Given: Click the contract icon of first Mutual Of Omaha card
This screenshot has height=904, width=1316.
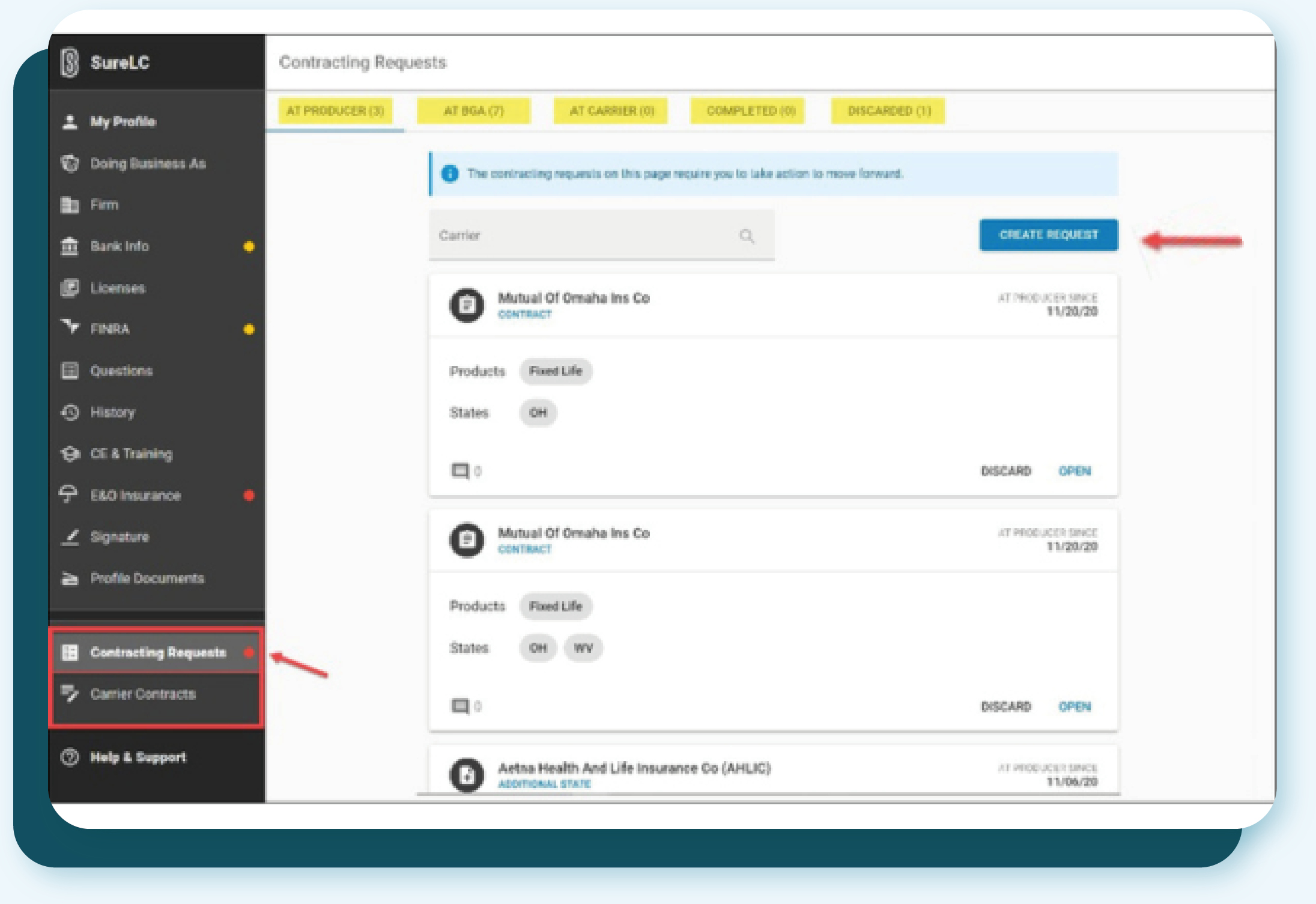Looking at the screenshot, I should click(467, 306).
